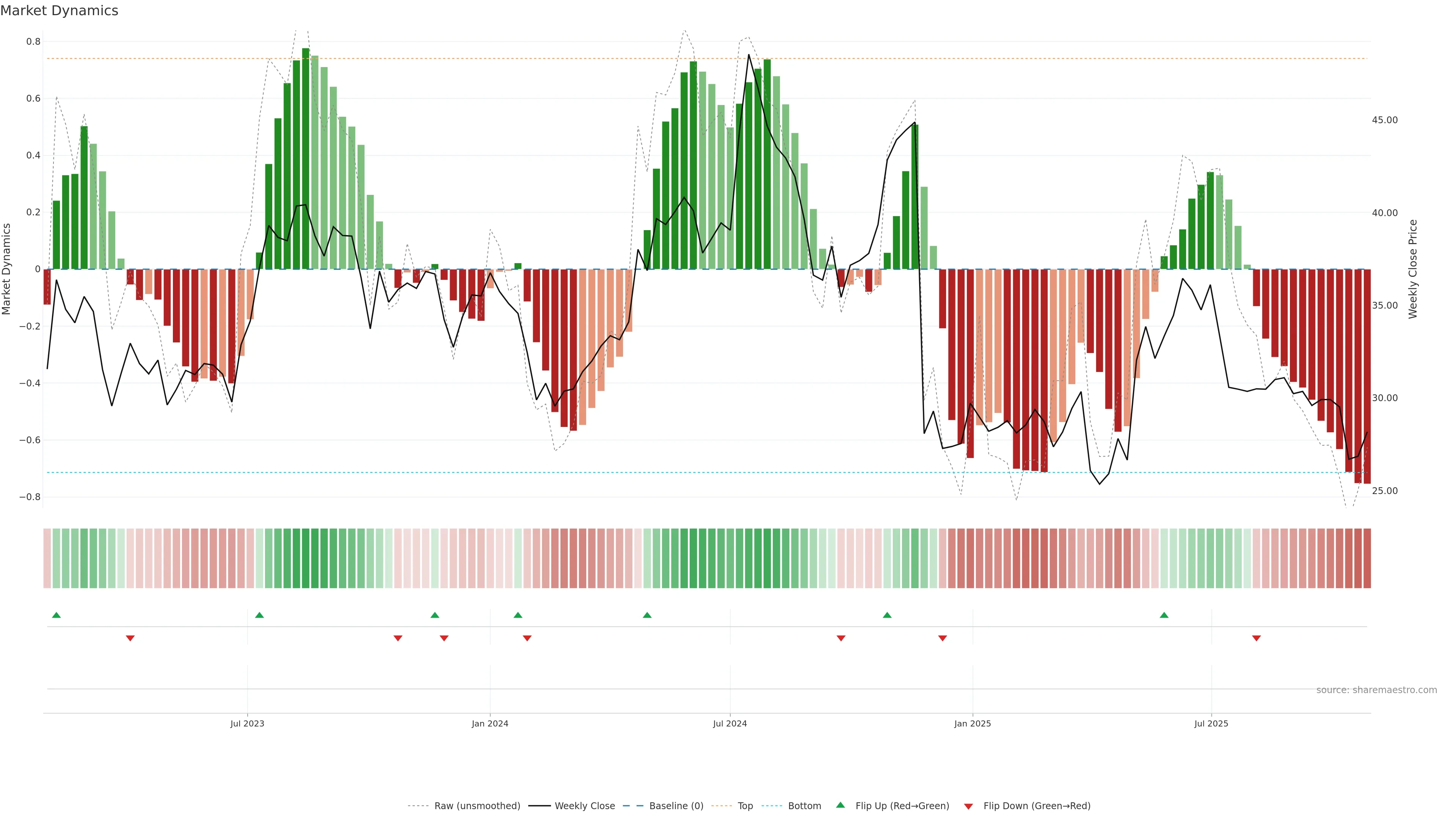
Task: Click the last Flip Down marker after Jul 2025
Action: point(1257,638)
